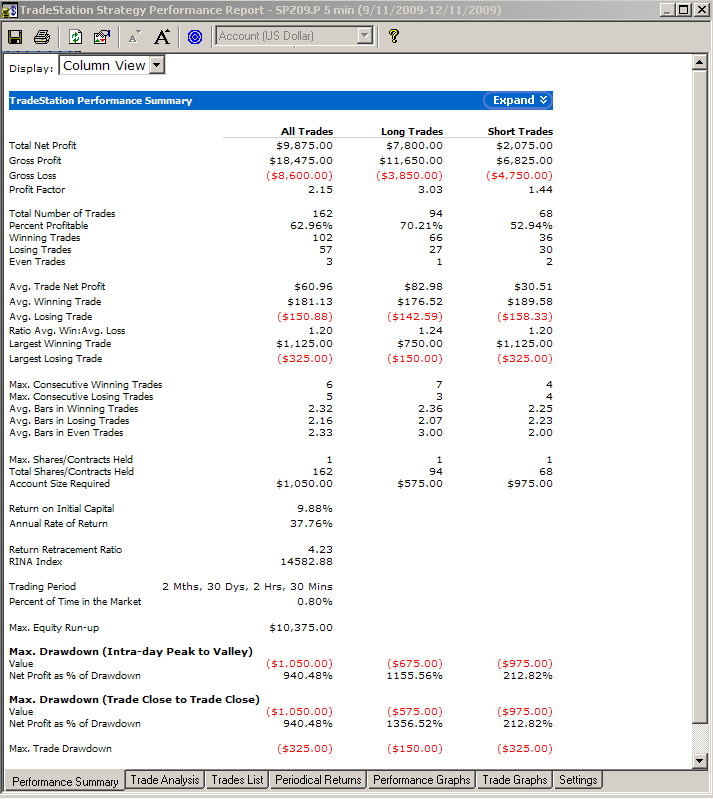The height and width of the screenshot is (799, 713).
Task: Open the Account (US Dollar) dropdown
Action: [365, 36]
